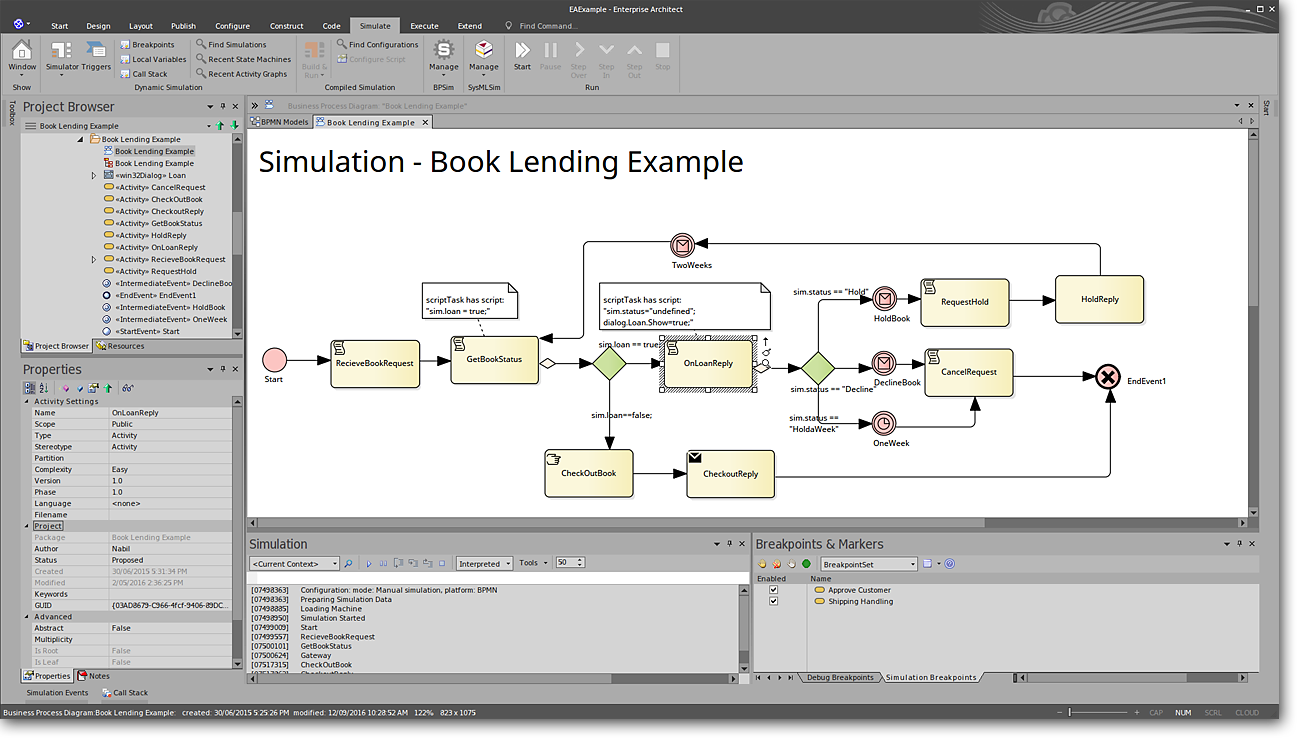1310x750 pixels.
Task: Switch to the Execute ribbon tab
Action: [424, 26]
